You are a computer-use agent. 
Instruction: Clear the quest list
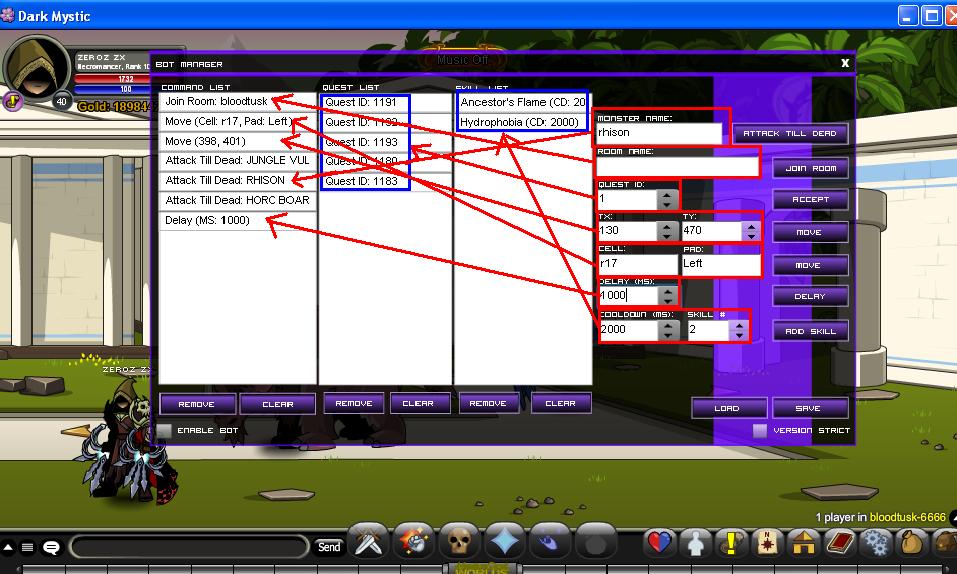(x=420, y=403)
